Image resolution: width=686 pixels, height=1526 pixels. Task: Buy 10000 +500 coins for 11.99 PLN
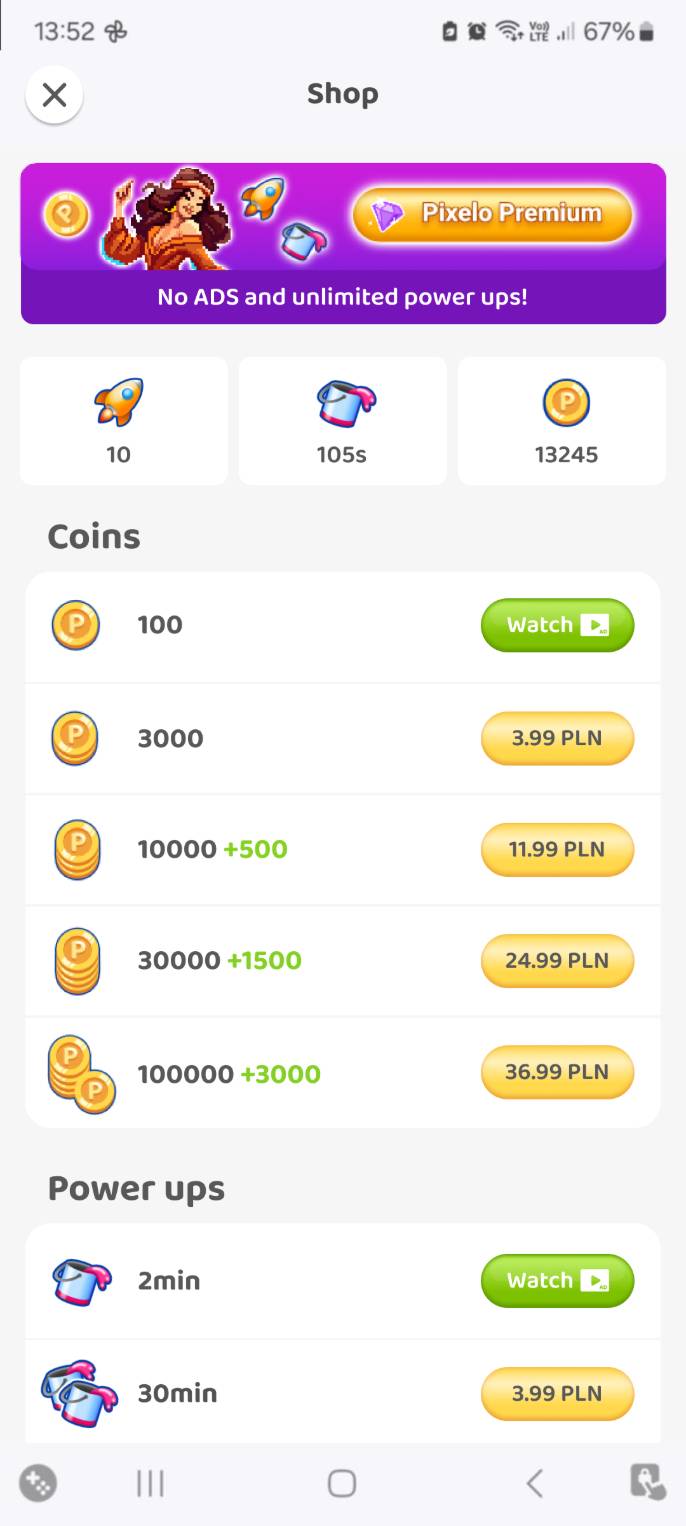558,849
